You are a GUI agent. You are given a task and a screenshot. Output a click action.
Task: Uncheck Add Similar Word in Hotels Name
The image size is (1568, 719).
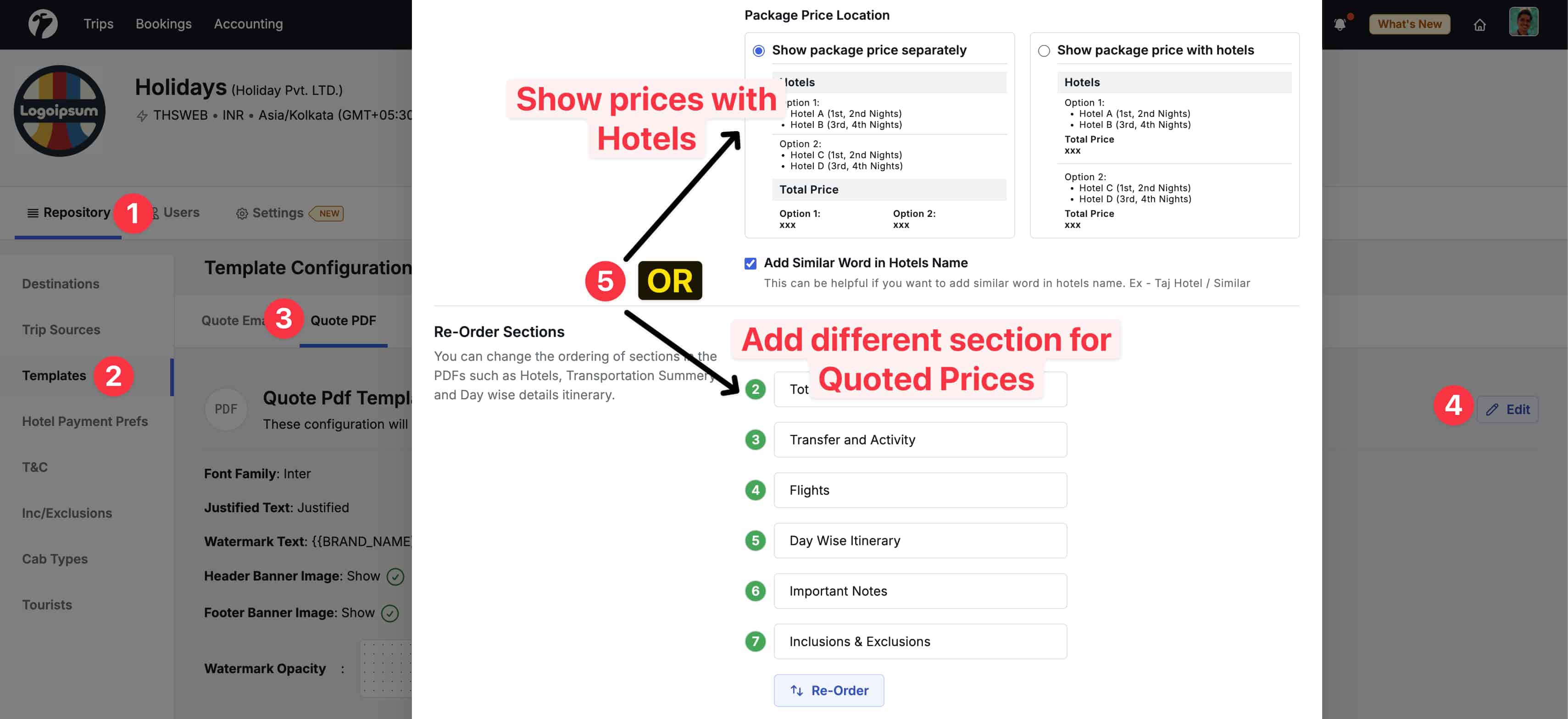(751, 263)
